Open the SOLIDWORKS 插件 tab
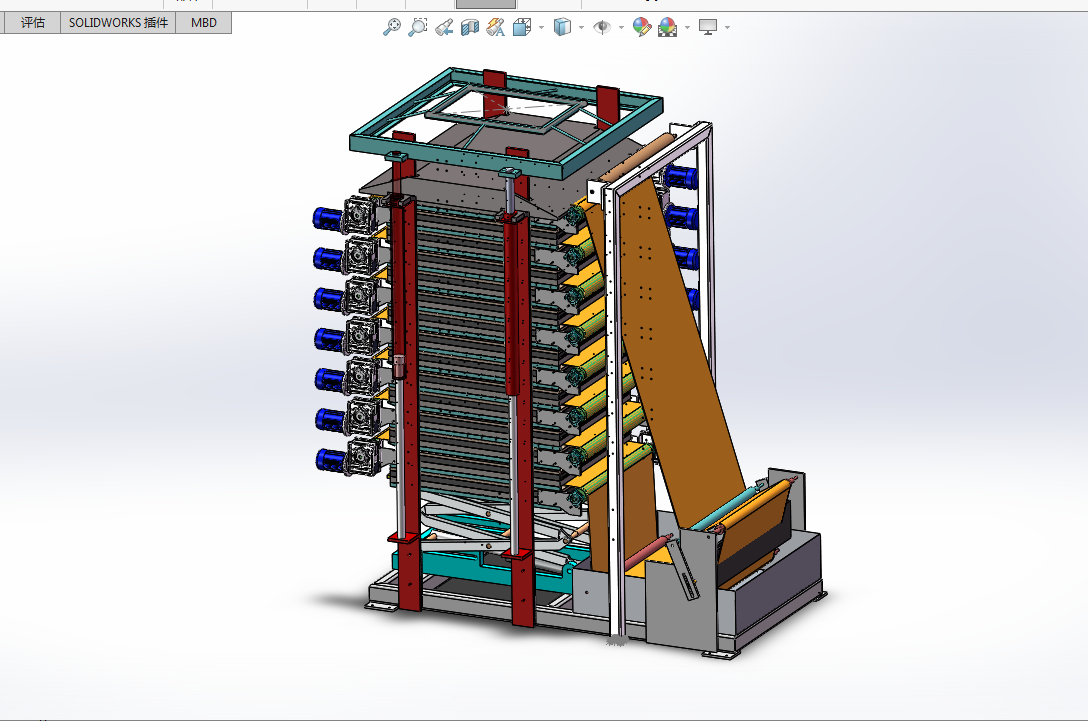The image size is (1088, 721). [x=118, y=23]
